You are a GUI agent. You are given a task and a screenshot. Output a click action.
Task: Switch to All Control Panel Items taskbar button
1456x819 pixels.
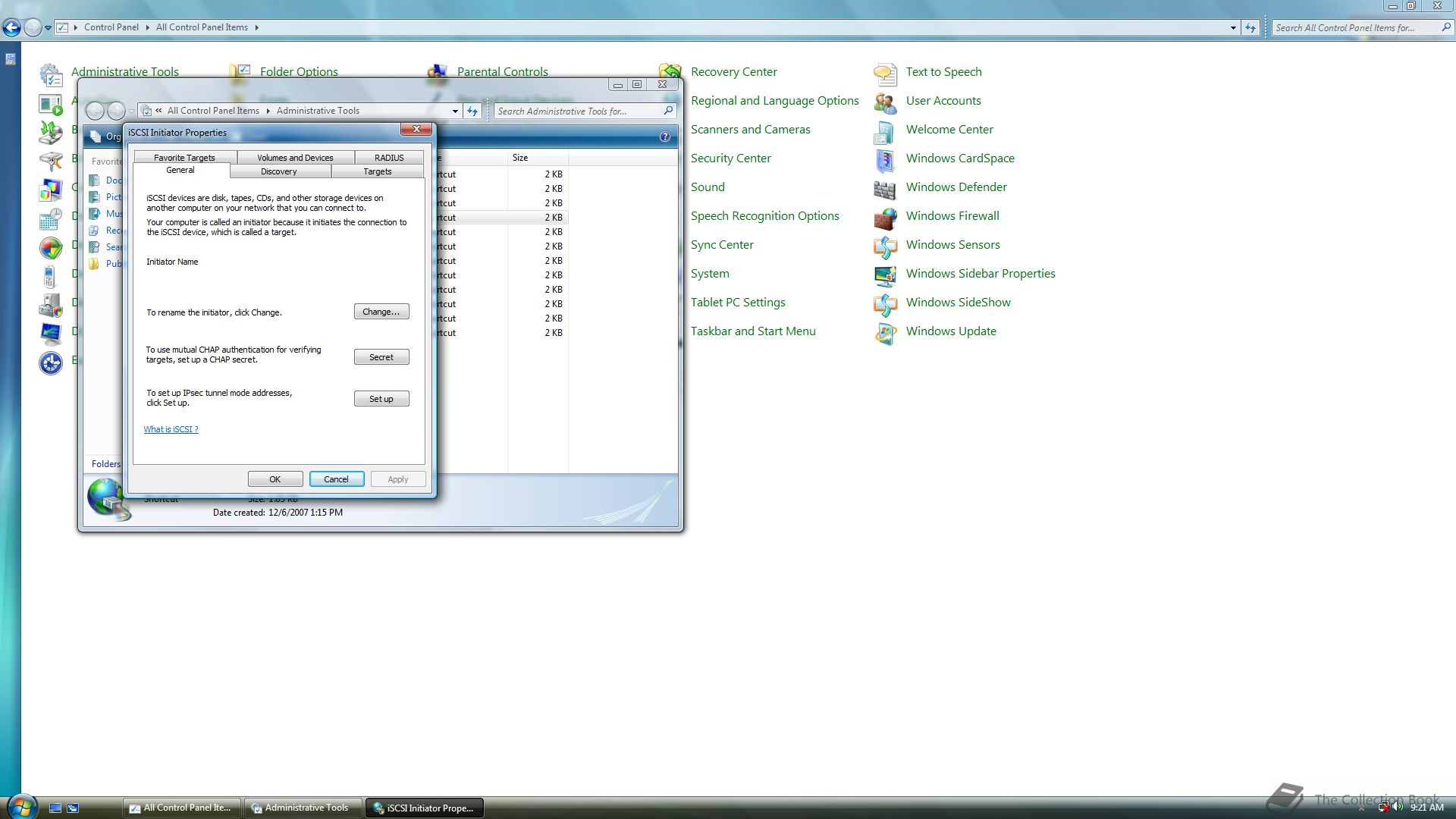(182, 808)
